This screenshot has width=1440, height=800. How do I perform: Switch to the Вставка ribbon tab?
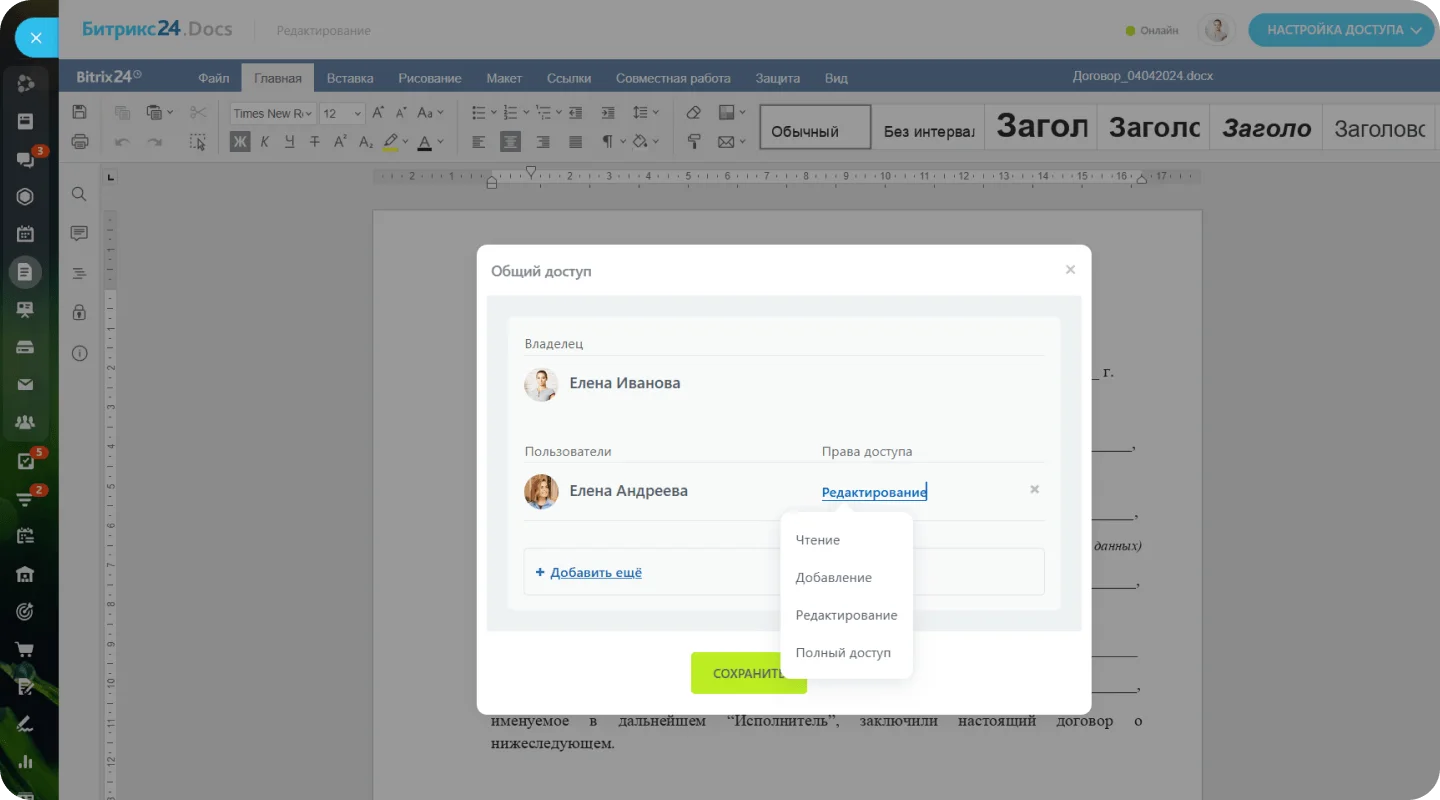coord(350,78)
